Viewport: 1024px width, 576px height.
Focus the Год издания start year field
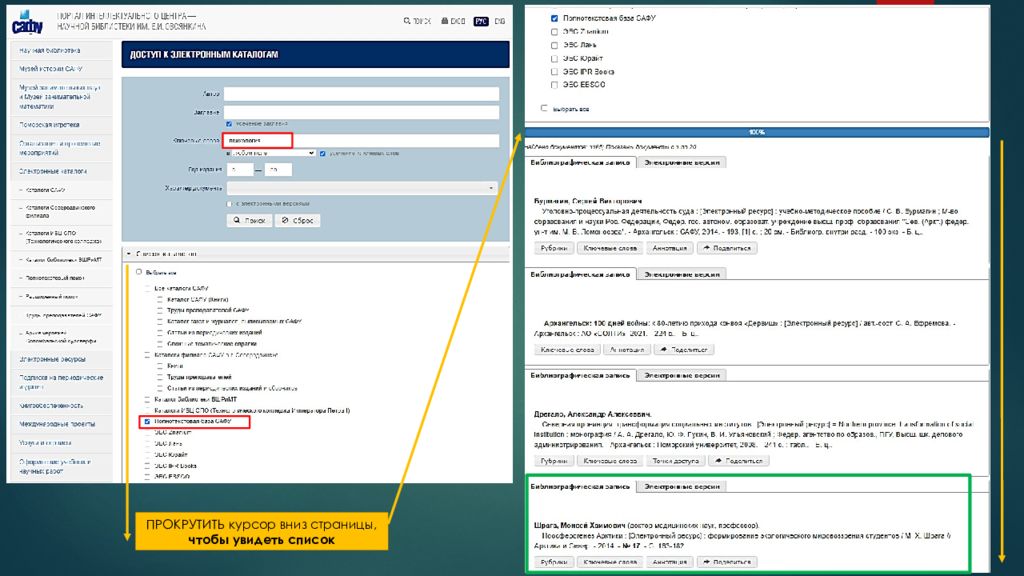[x=240, y=170]
